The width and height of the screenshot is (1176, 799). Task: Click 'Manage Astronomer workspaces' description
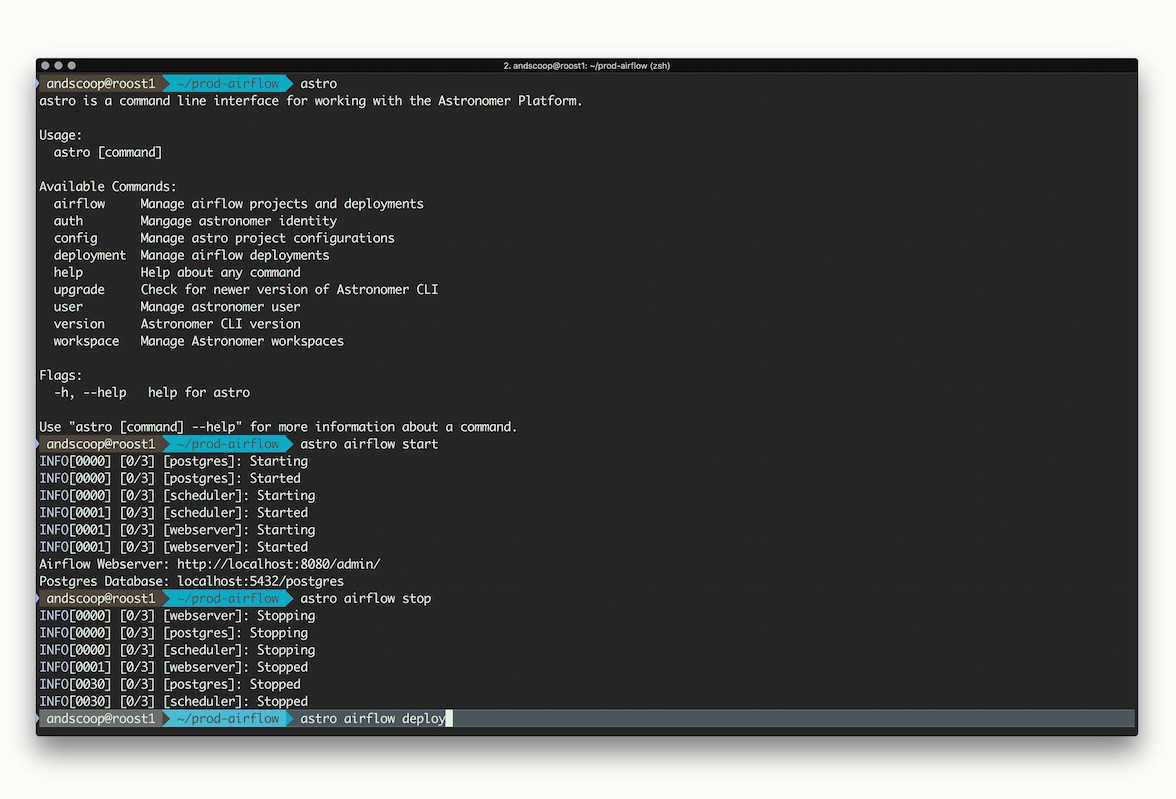point(242,341)
